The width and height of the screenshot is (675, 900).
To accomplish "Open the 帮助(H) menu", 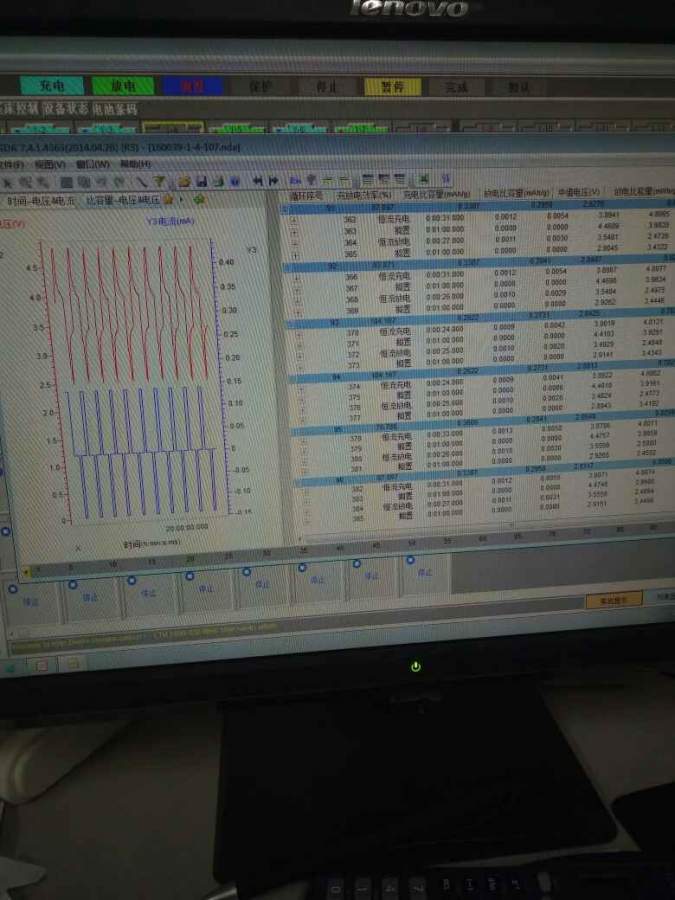I will 135,164.
